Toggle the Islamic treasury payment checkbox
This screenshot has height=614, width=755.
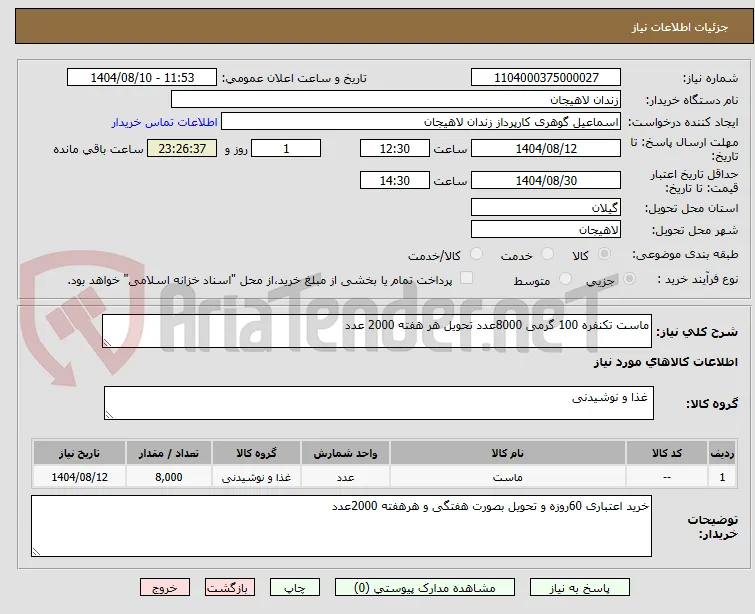pos(467,278)
